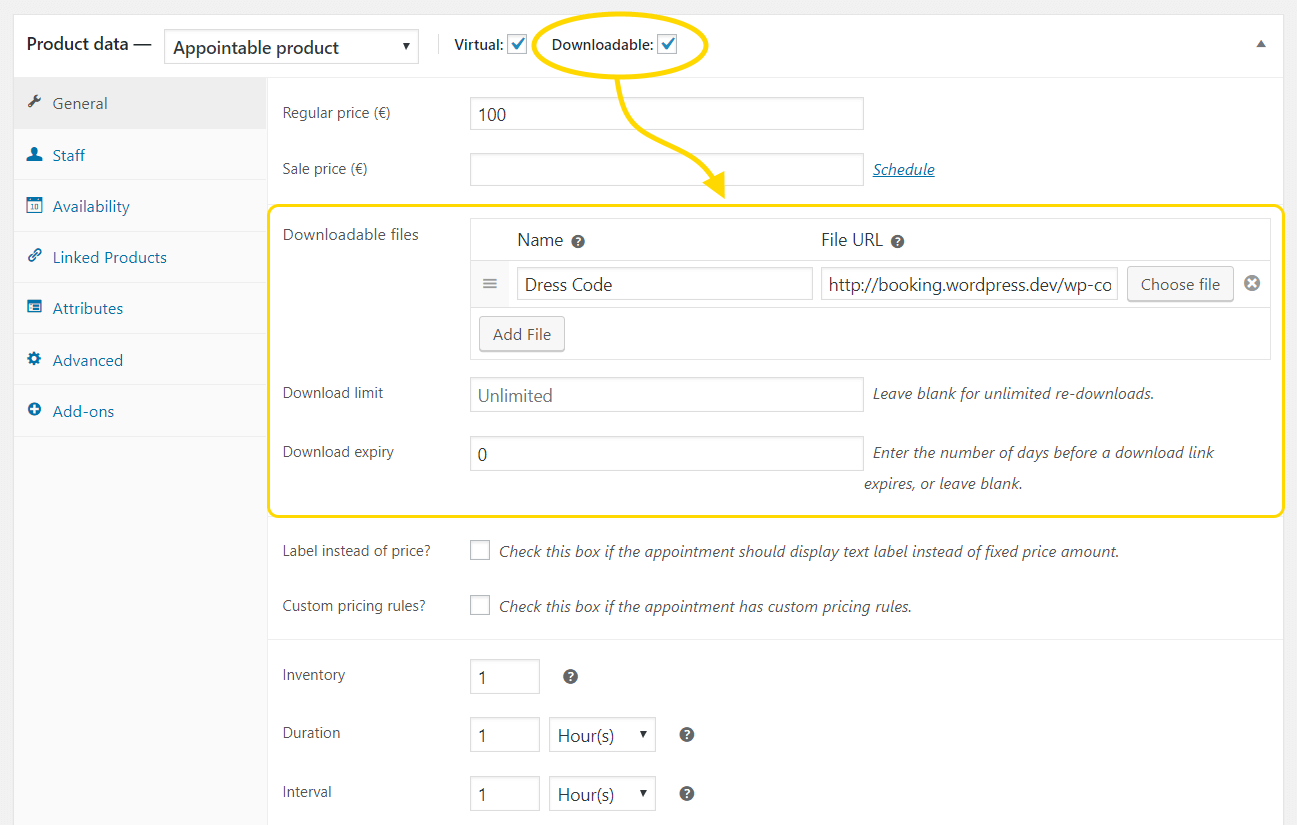Click the Download expiry field
The width and height of the screenshot is (1297, 825).
667,453
